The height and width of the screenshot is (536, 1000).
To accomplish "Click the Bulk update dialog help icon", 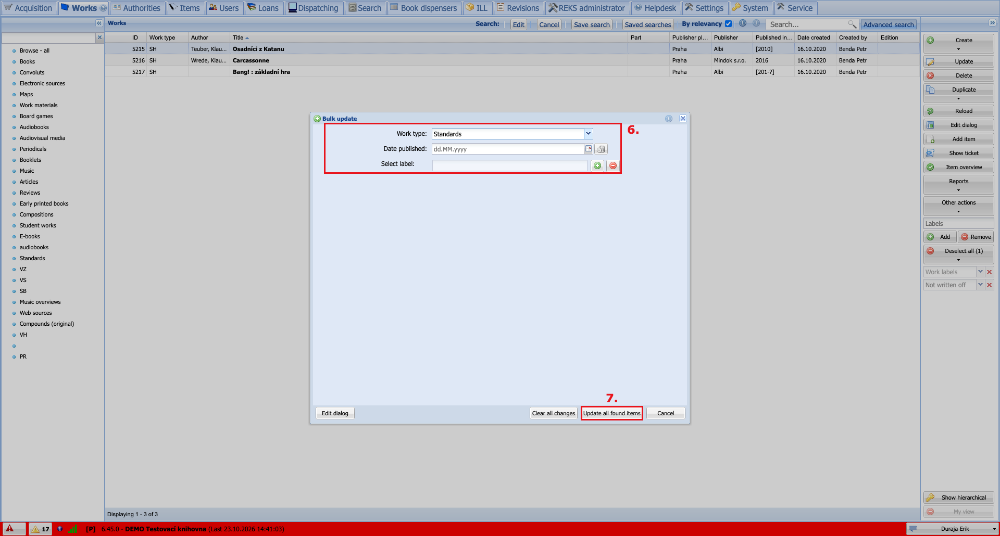I will coord(669,119).
